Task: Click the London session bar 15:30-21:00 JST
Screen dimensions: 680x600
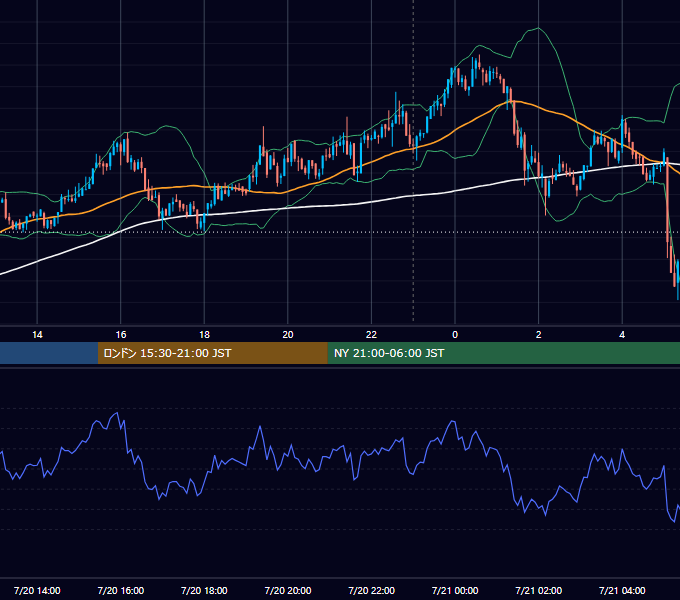Action: 212,353
